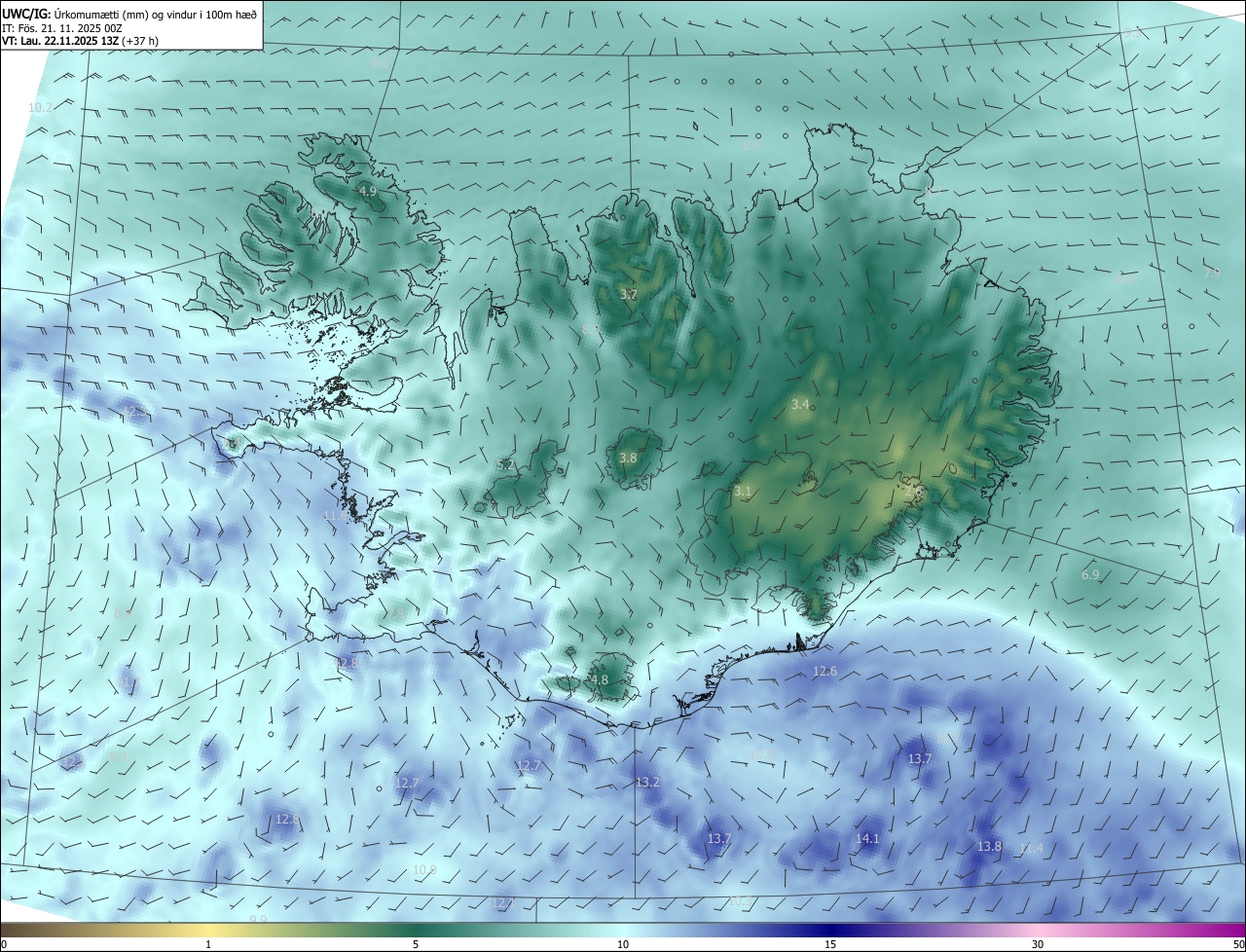1246x952 pixels.
Task: Click the 4.9 value in the Westfjords
Action: 367,192
